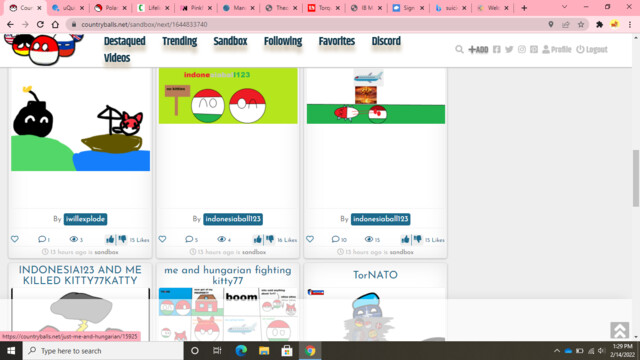Open the iwillexplode author link
This screenshot has width=640, height=360.
pos(85,219)
